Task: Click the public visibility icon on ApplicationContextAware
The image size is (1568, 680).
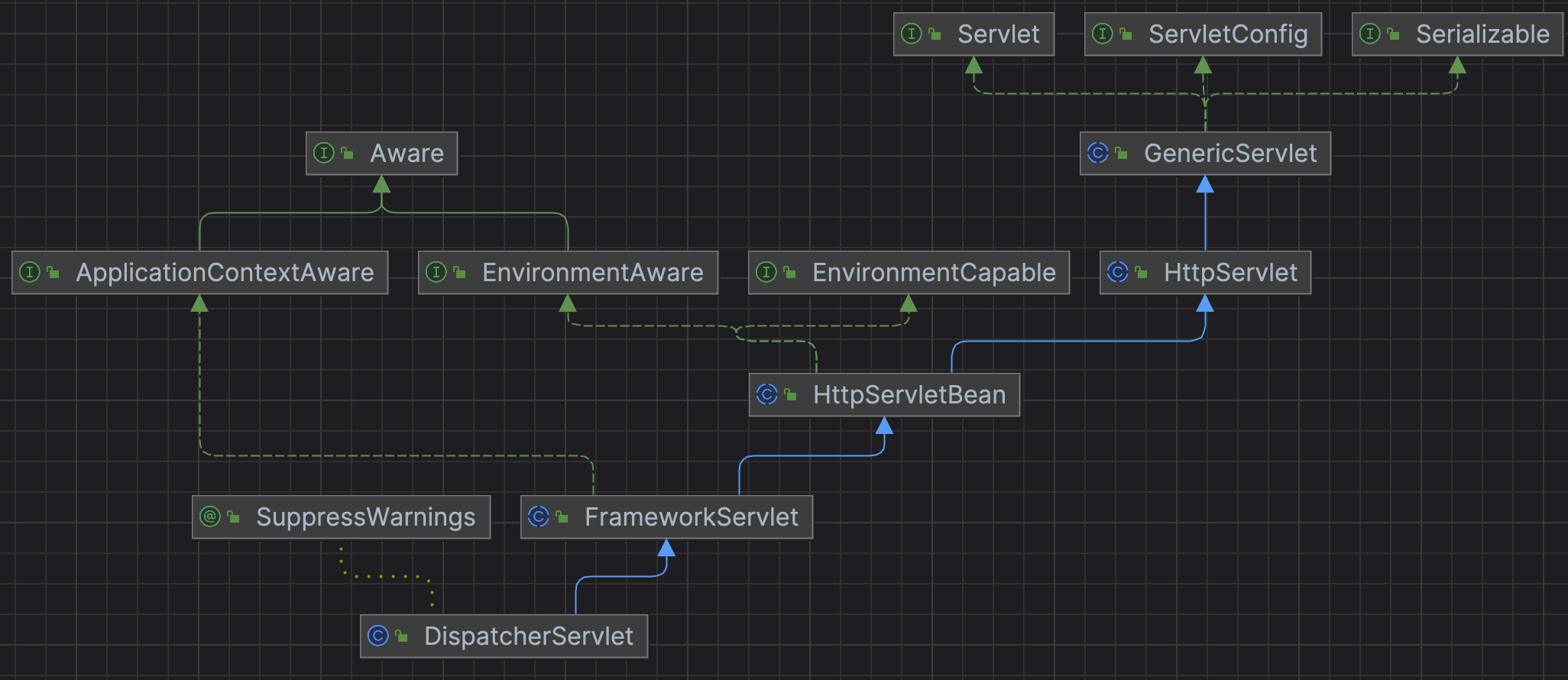Action: (53, 272)
